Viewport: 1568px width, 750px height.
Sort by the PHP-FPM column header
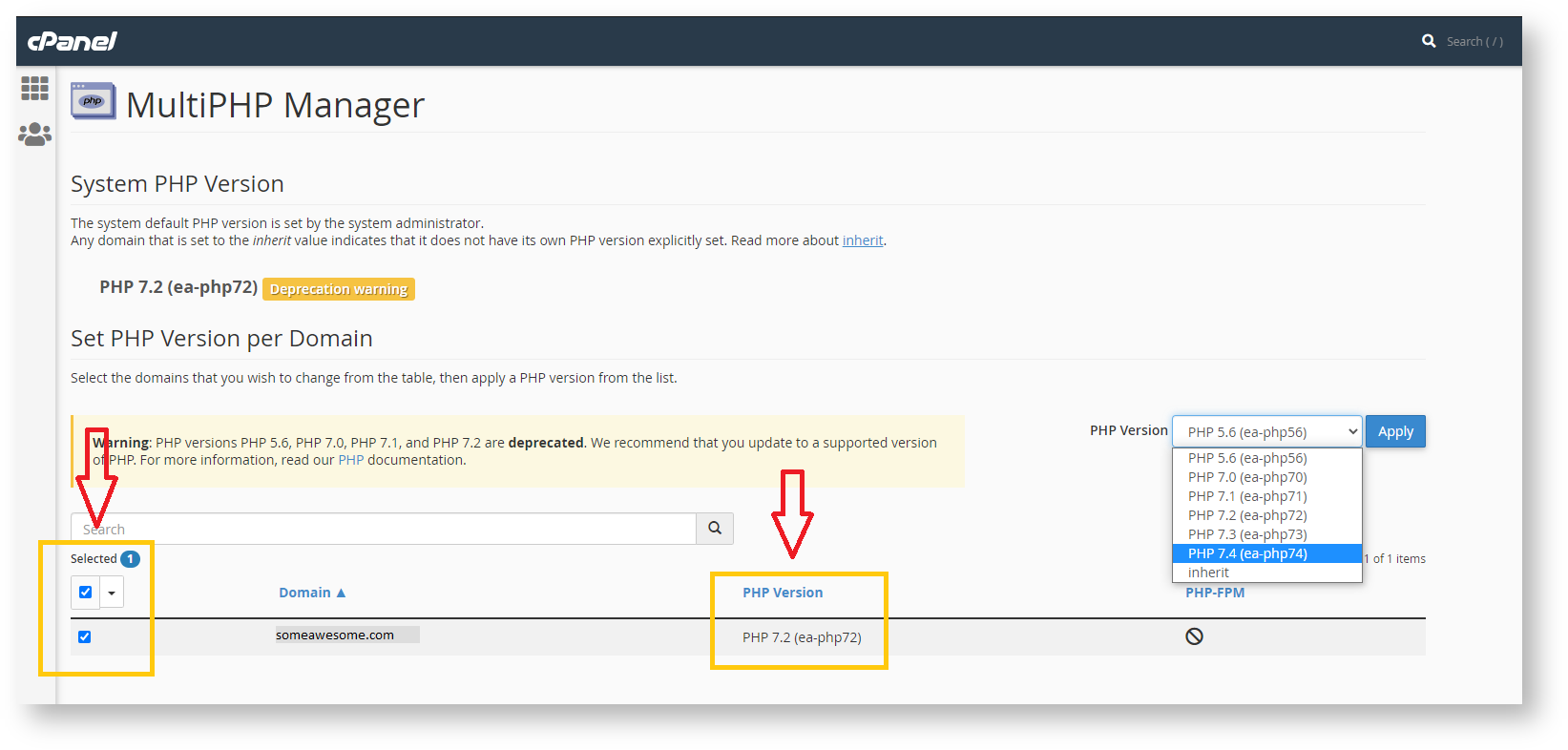(x=1215, y=593)
